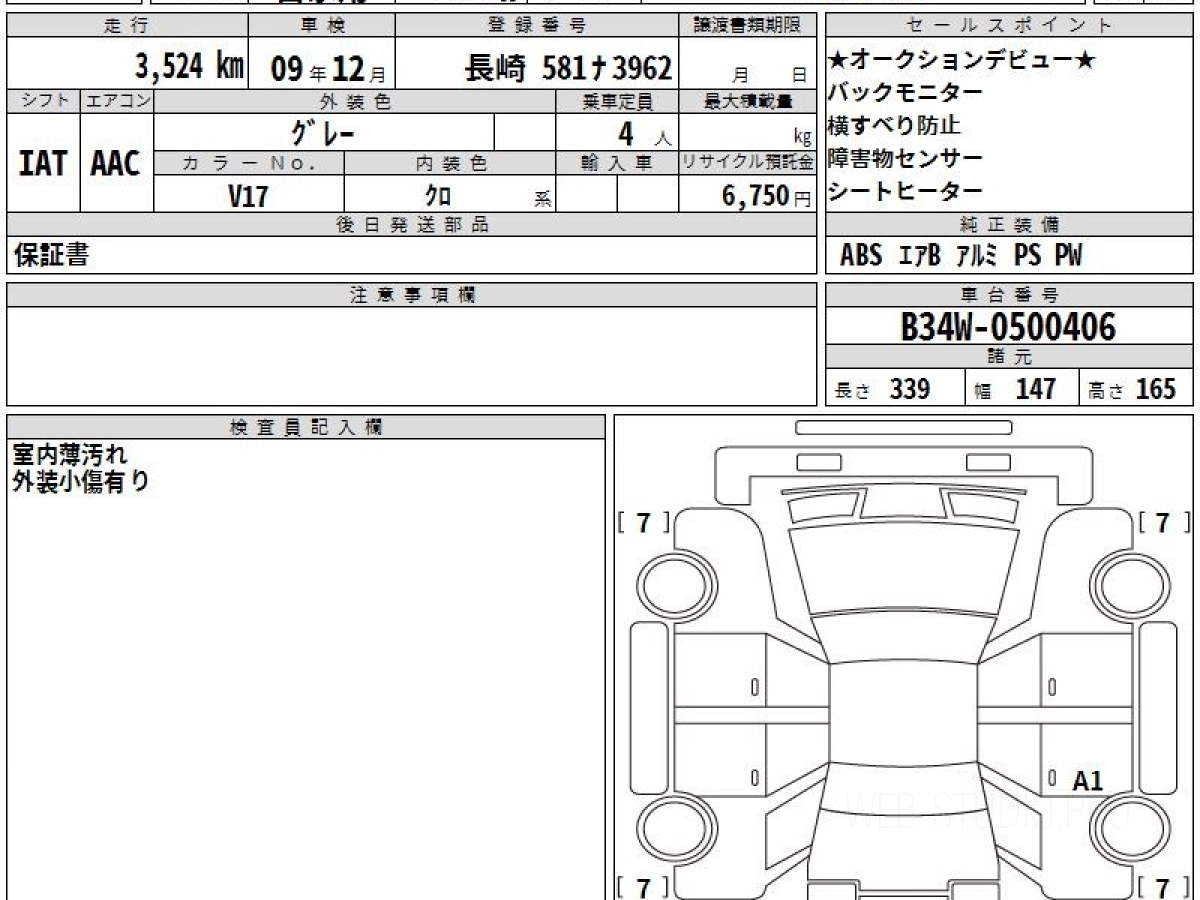
Task: Select inspector note 室内薄汚れ
Action: pyautogui.click(x=70, y=455)
